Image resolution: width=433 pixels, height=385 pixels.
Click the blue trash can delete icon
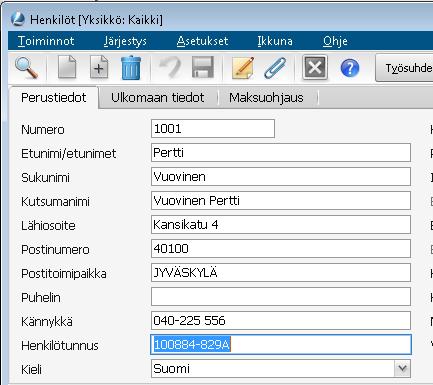131,68
